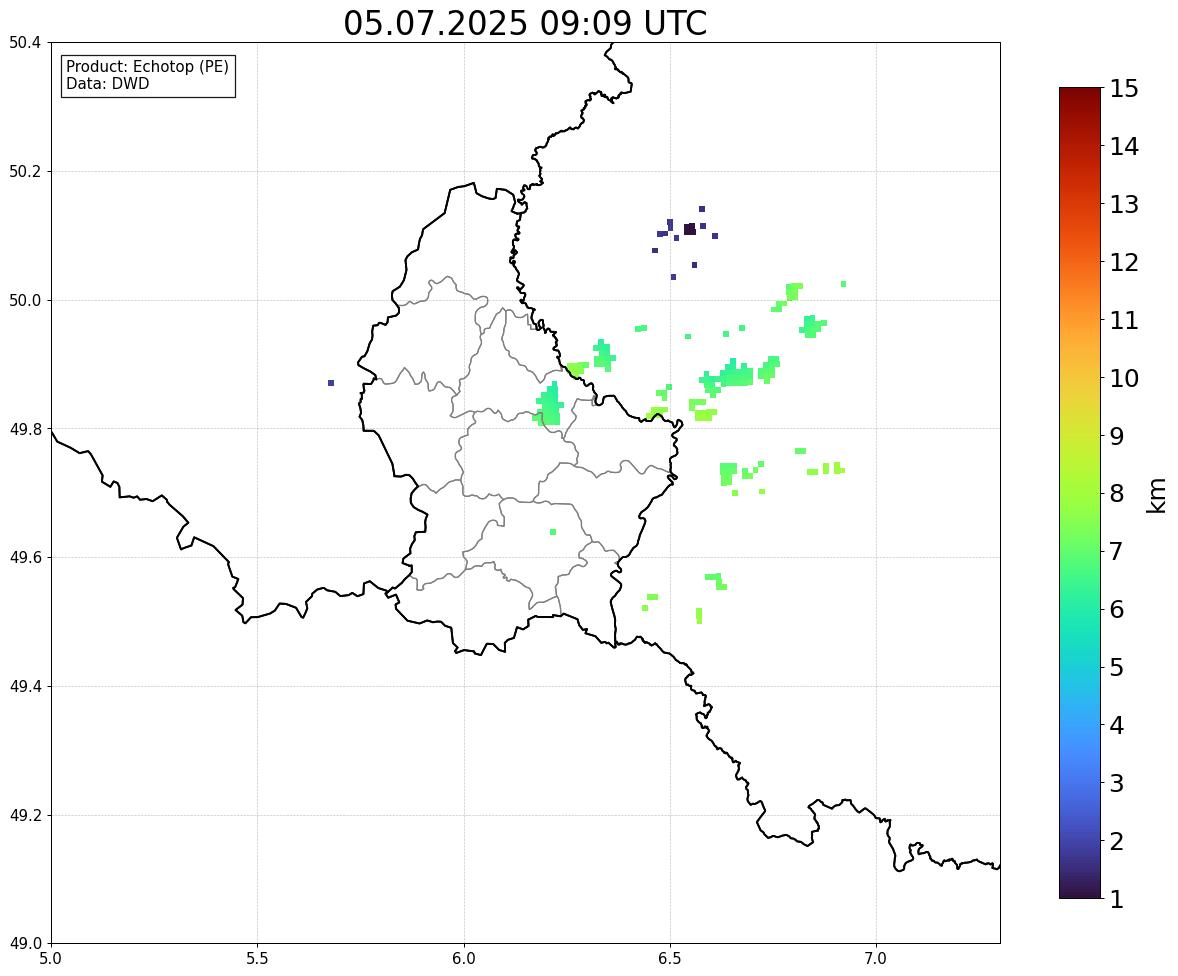Viewport: 1178px width, 976px height.
Task: Click the 6.0 longitude tick label
Action: (464, 959)
